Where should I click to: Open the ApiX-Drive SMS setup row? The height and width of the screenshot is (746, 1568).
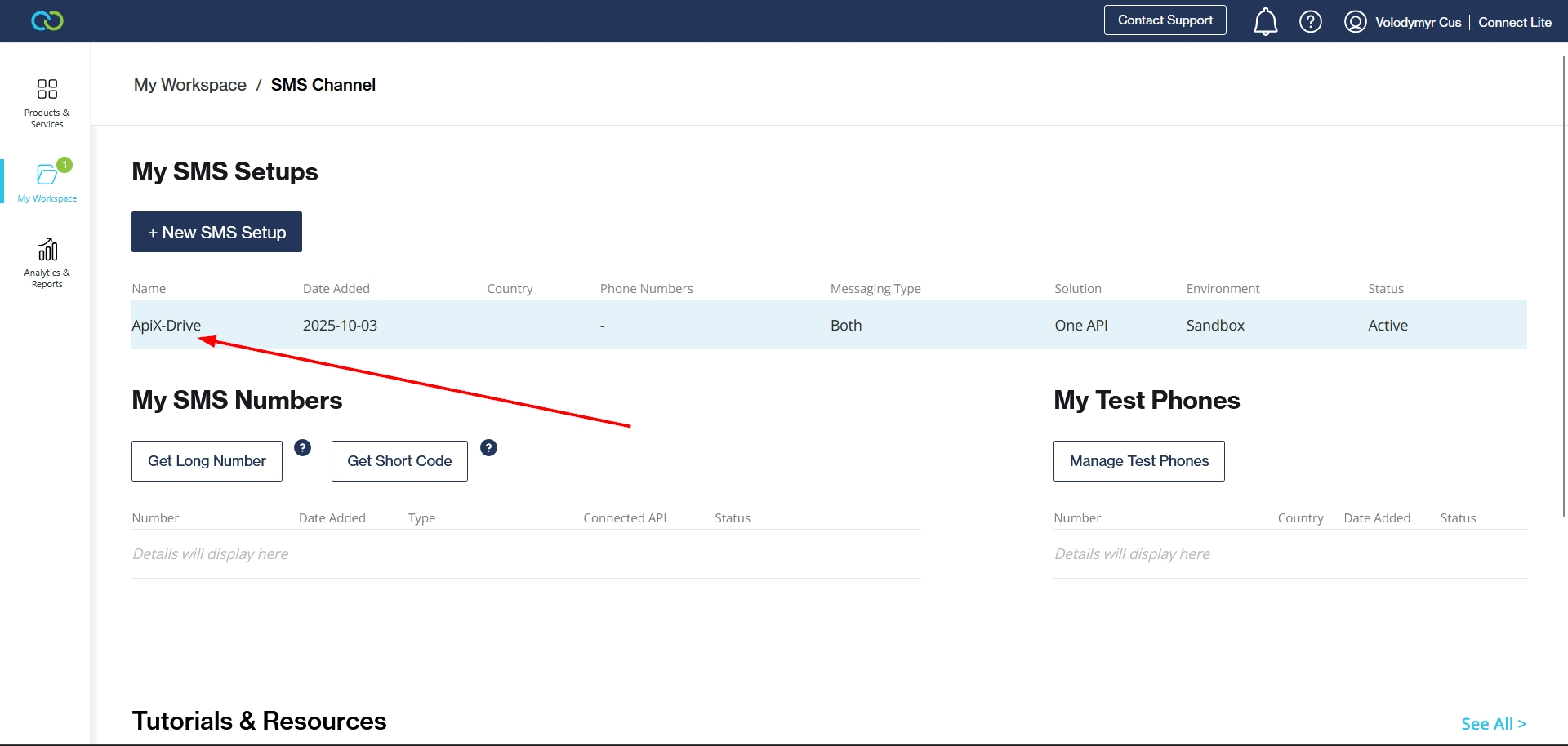[x=167, y=325]
